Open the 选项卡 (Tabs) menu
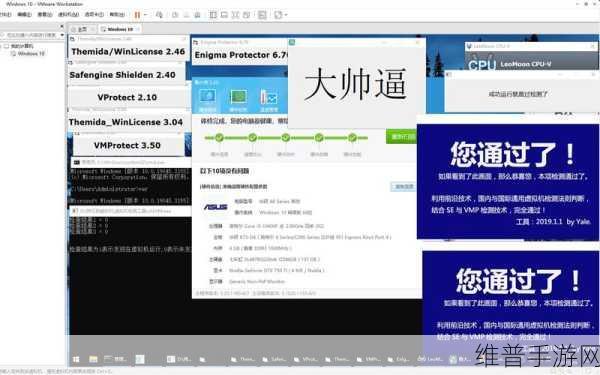 (x=94, y=15)
